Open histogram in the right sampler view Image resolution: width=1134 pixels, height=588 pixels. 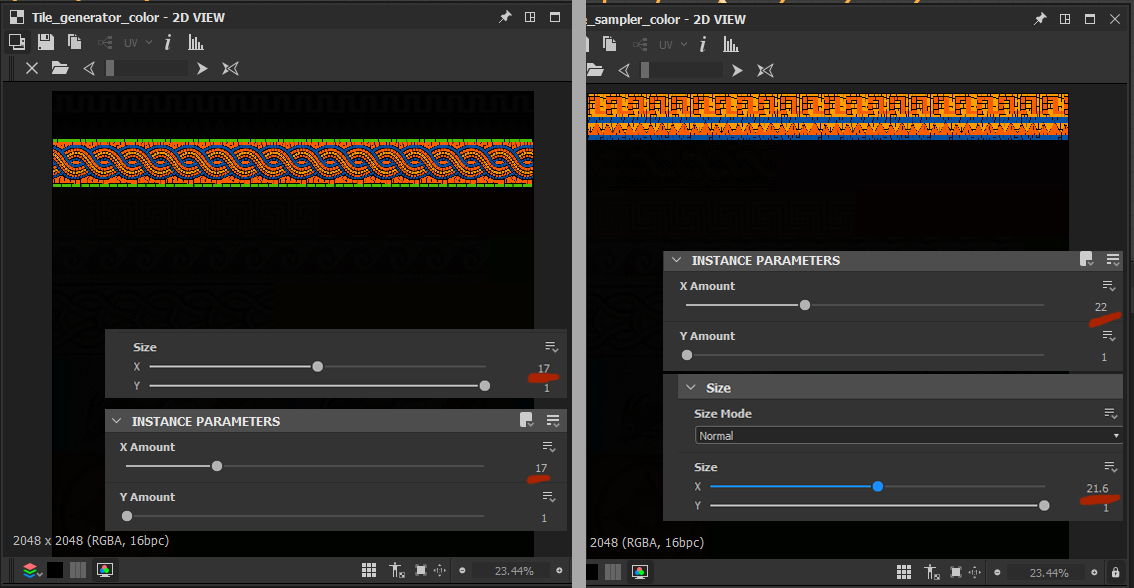point(731,44)
